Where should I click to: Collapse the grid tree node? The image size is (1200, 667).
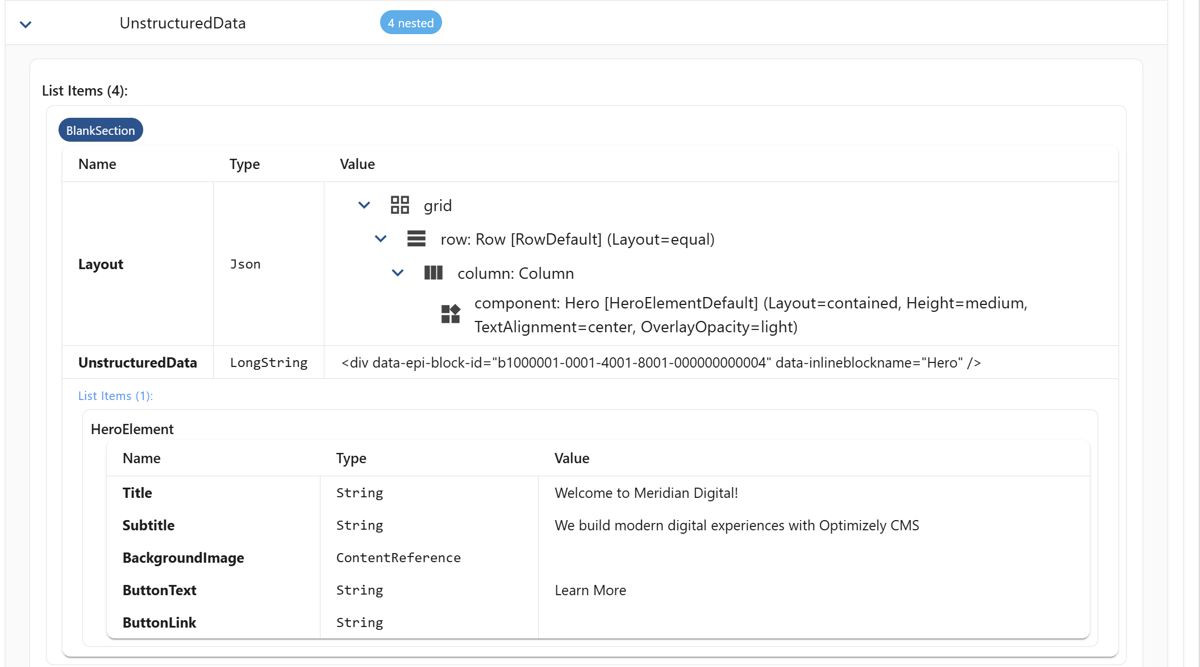[364, 204]
